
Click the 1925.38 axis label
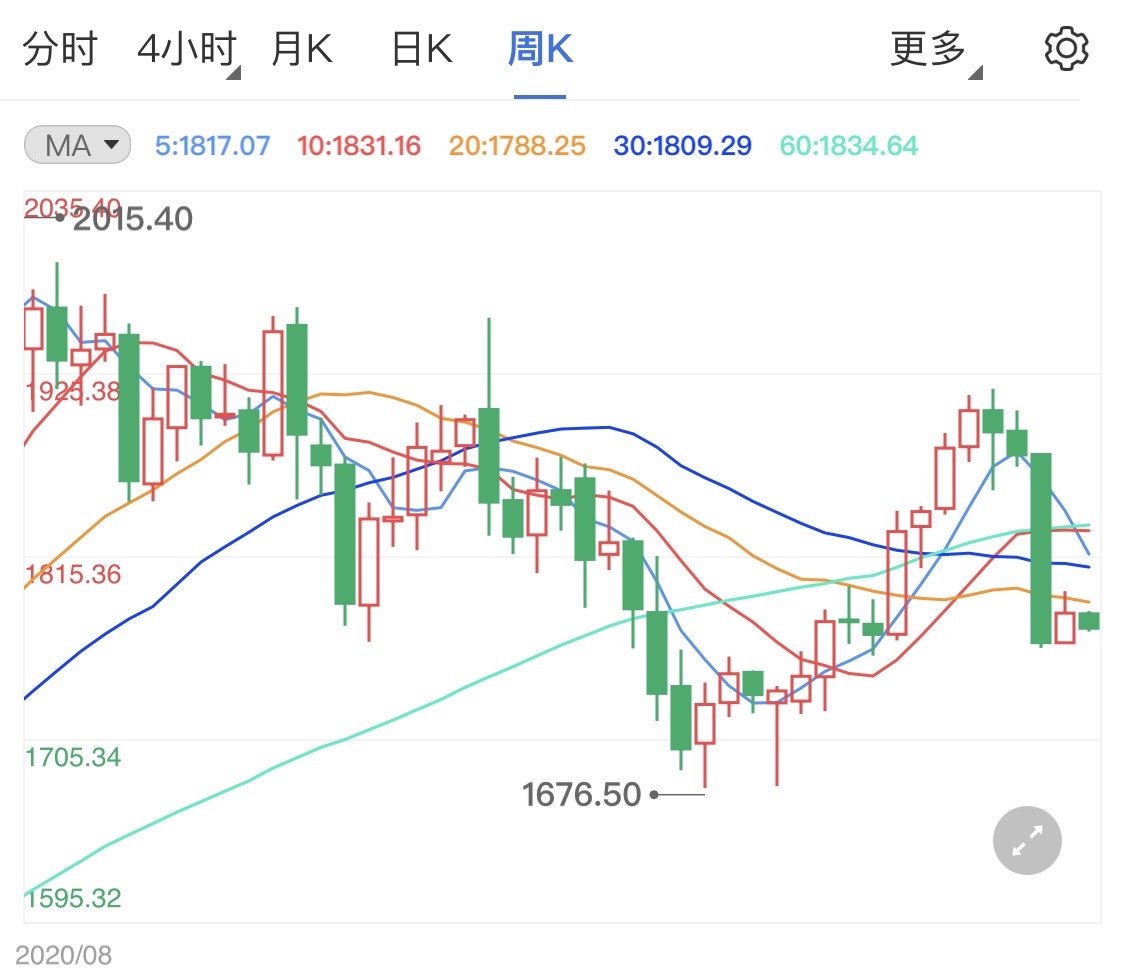click(72, 391)
